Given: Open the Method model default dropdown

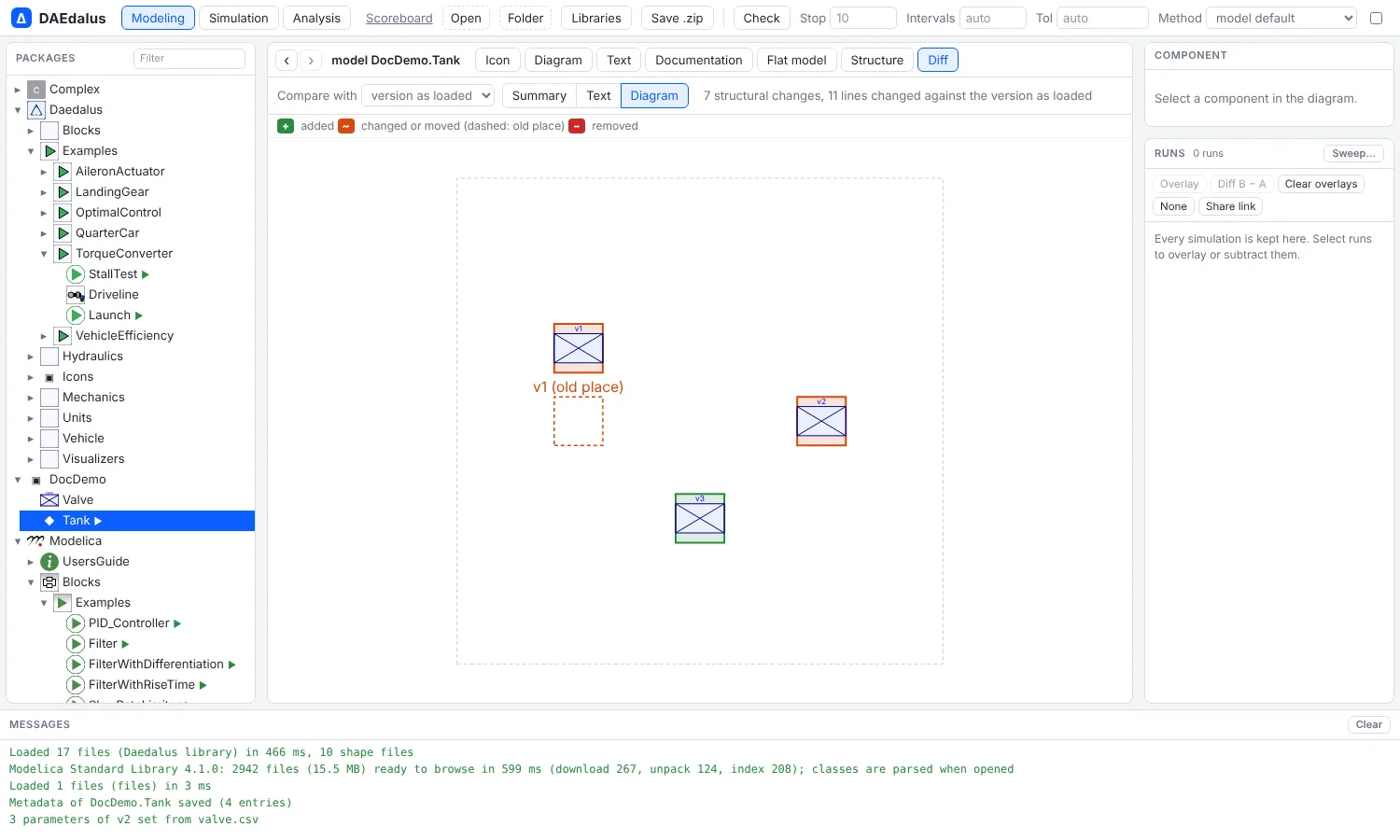Looking at the screenshot, I should [1281, 18].
